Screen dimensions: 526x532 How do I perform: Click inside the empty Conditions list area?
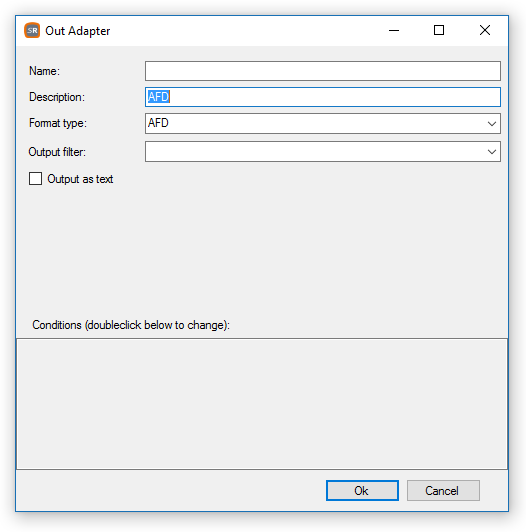(262, 404)
